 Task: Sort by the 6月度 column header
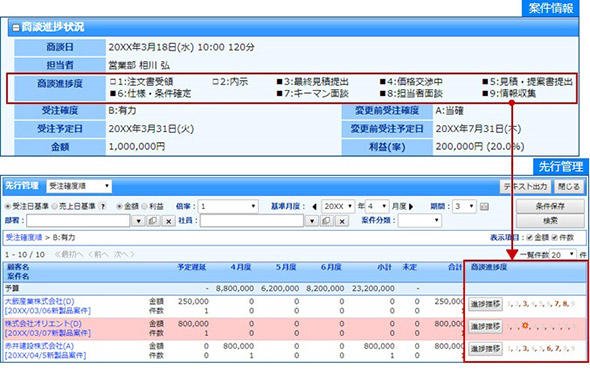pyautogui.click(x=331, y=267)
